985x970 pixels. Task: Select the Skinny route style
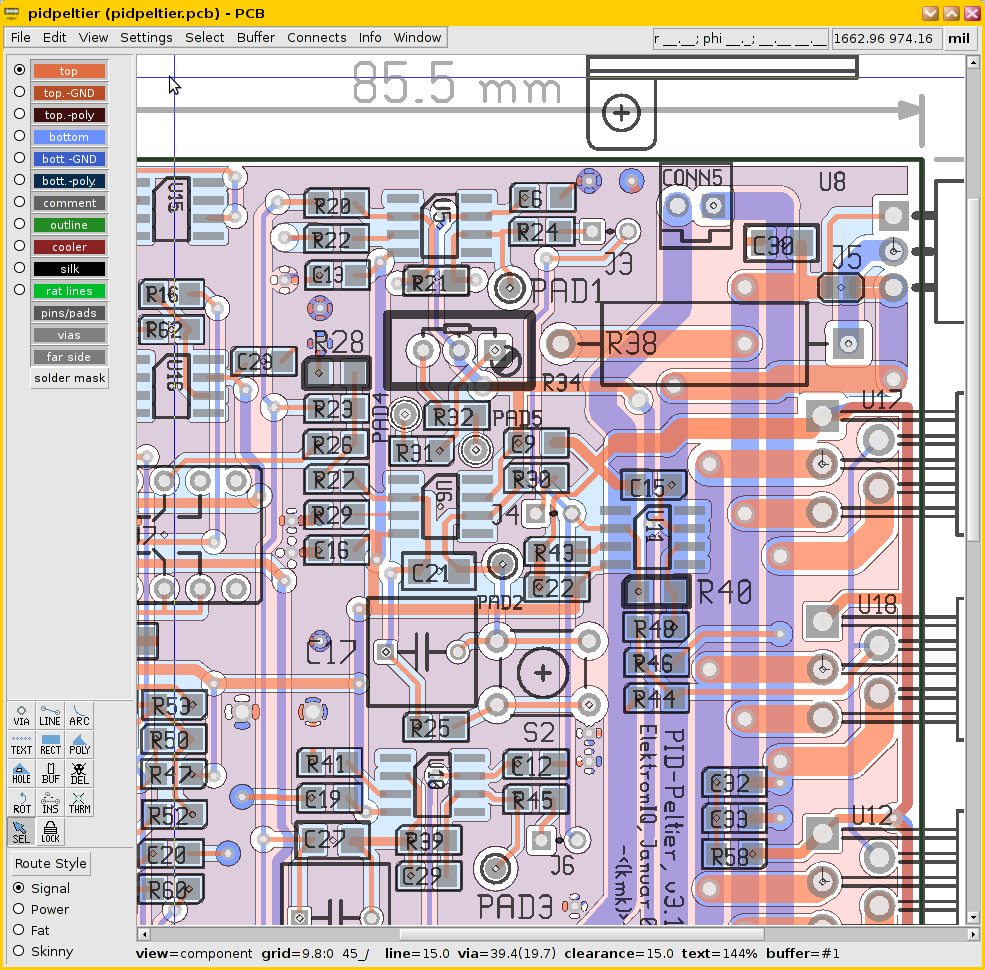[19, 951]
